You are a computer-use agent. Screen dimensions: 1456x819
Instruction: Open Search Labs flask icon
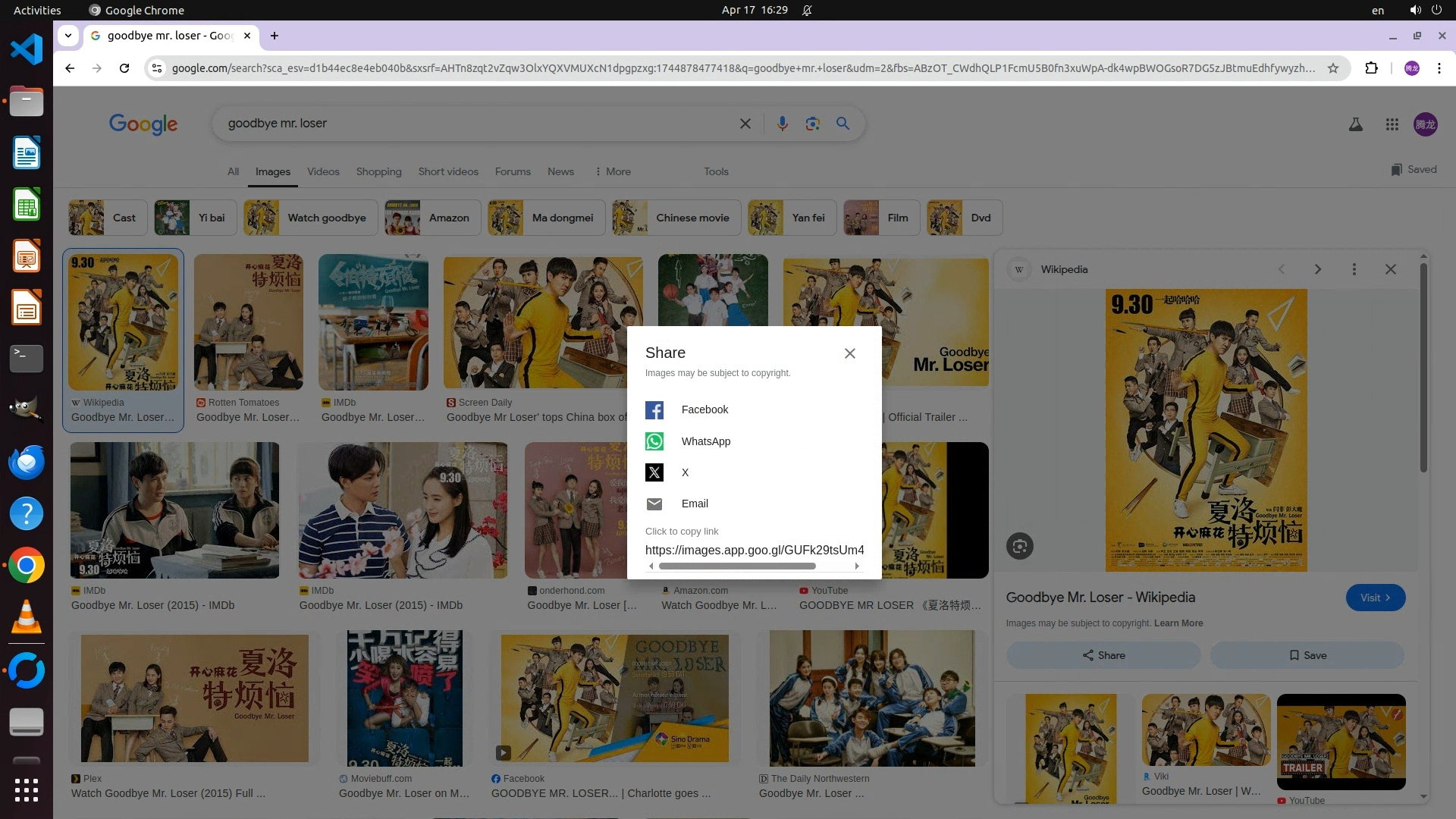[1355, 124]
